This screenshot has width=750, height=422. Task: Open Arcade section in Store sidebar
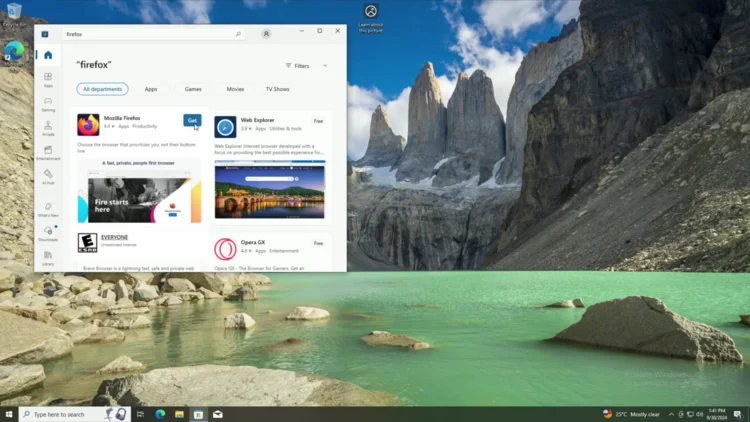click(48, 128)
